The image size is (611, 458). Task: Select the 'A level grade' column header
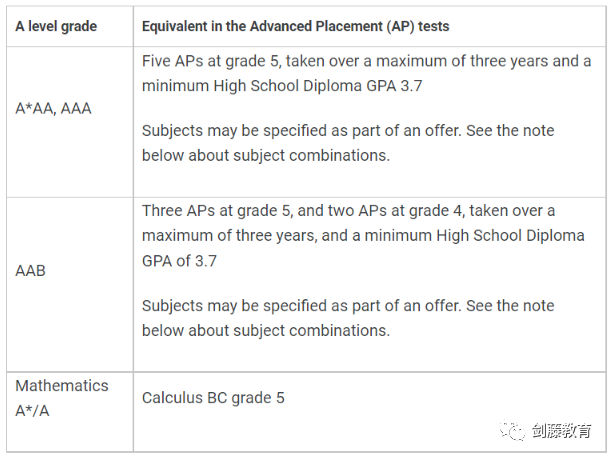(56, 27)
